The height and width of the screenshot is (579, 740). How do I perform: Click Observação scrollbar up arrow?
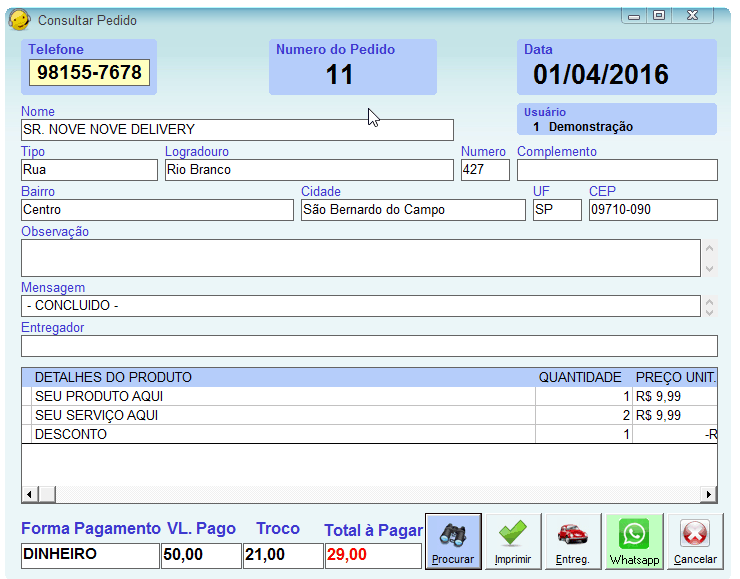tap(709, 249)
